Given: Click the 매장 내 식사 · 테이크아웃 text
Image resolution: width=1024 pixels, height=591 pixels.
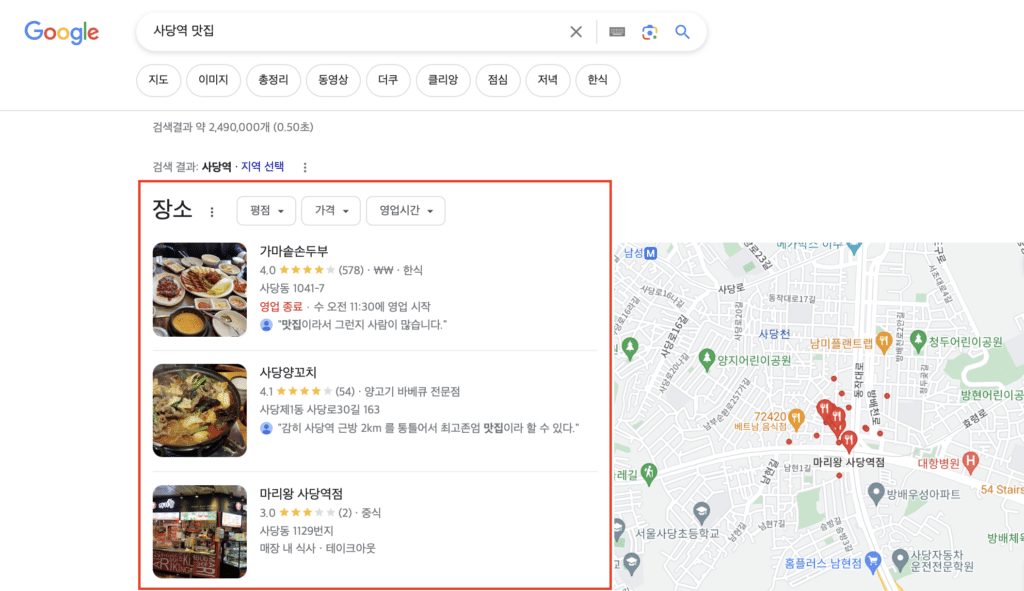Looking at the screenshot, I should [317, 549].
